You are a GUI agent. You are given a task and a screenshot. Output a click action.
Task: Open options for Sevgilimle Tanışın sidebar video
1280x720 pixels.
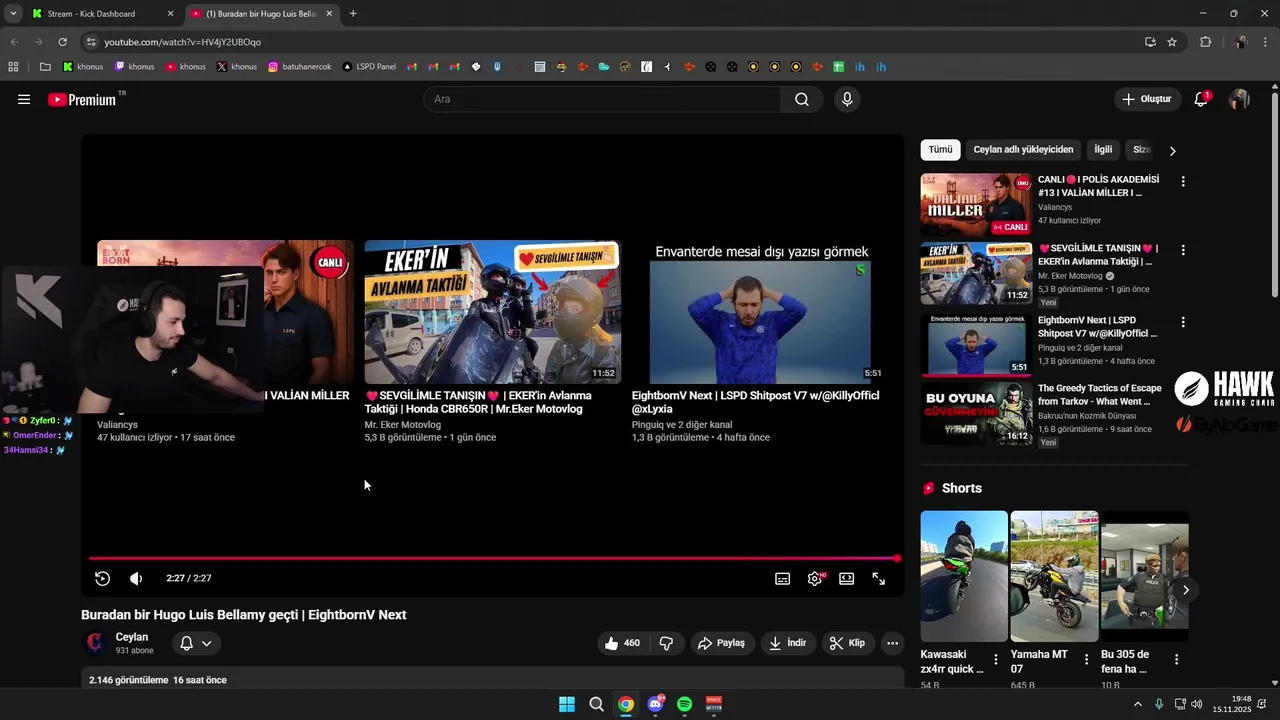click(x=1183, y=250)
